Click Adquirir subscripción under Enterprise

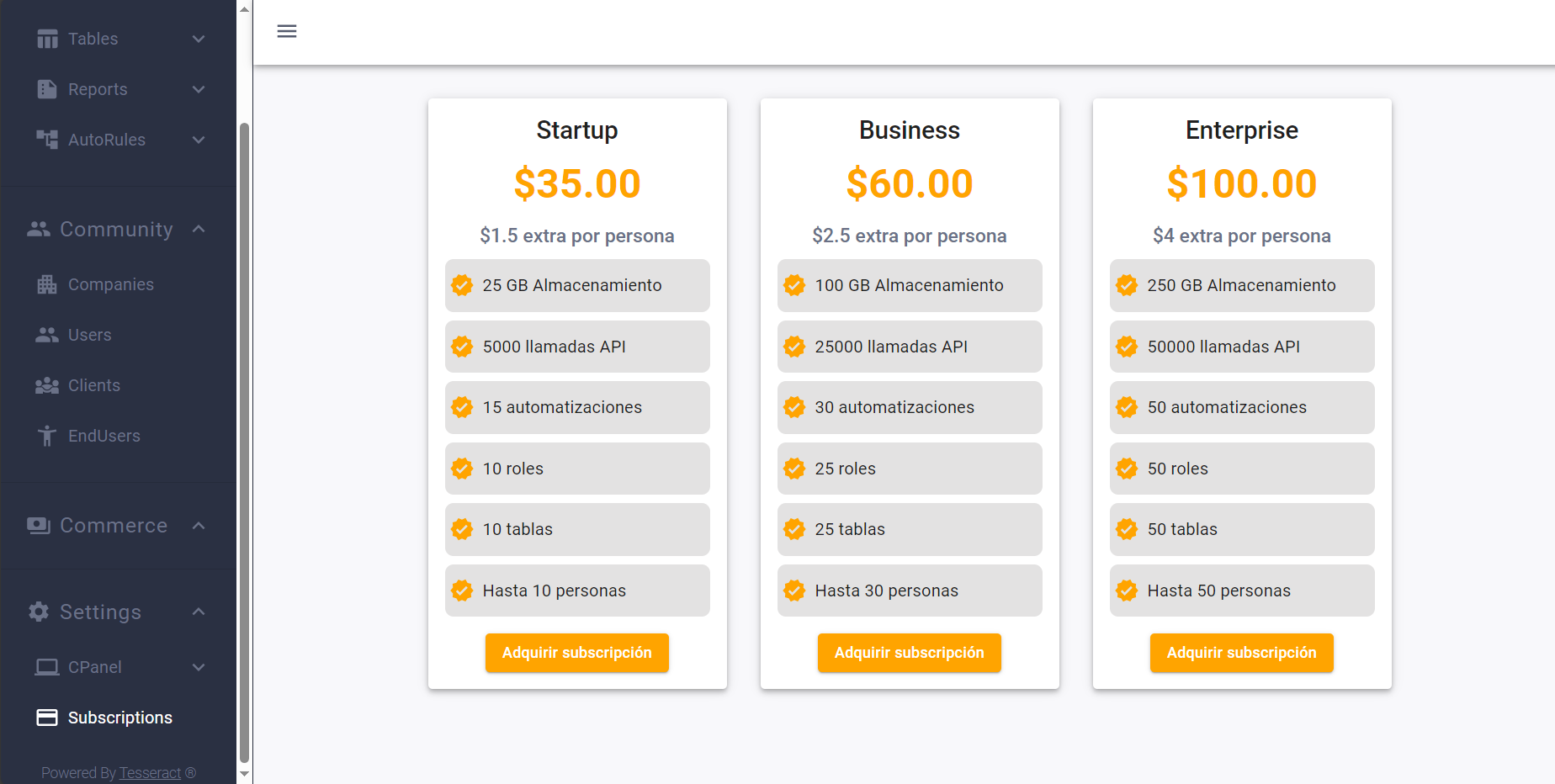point(1242,653)
